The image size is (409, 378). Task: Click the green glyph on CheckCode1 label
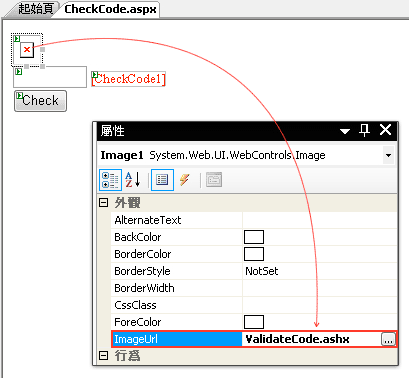(x=95, y=75)
